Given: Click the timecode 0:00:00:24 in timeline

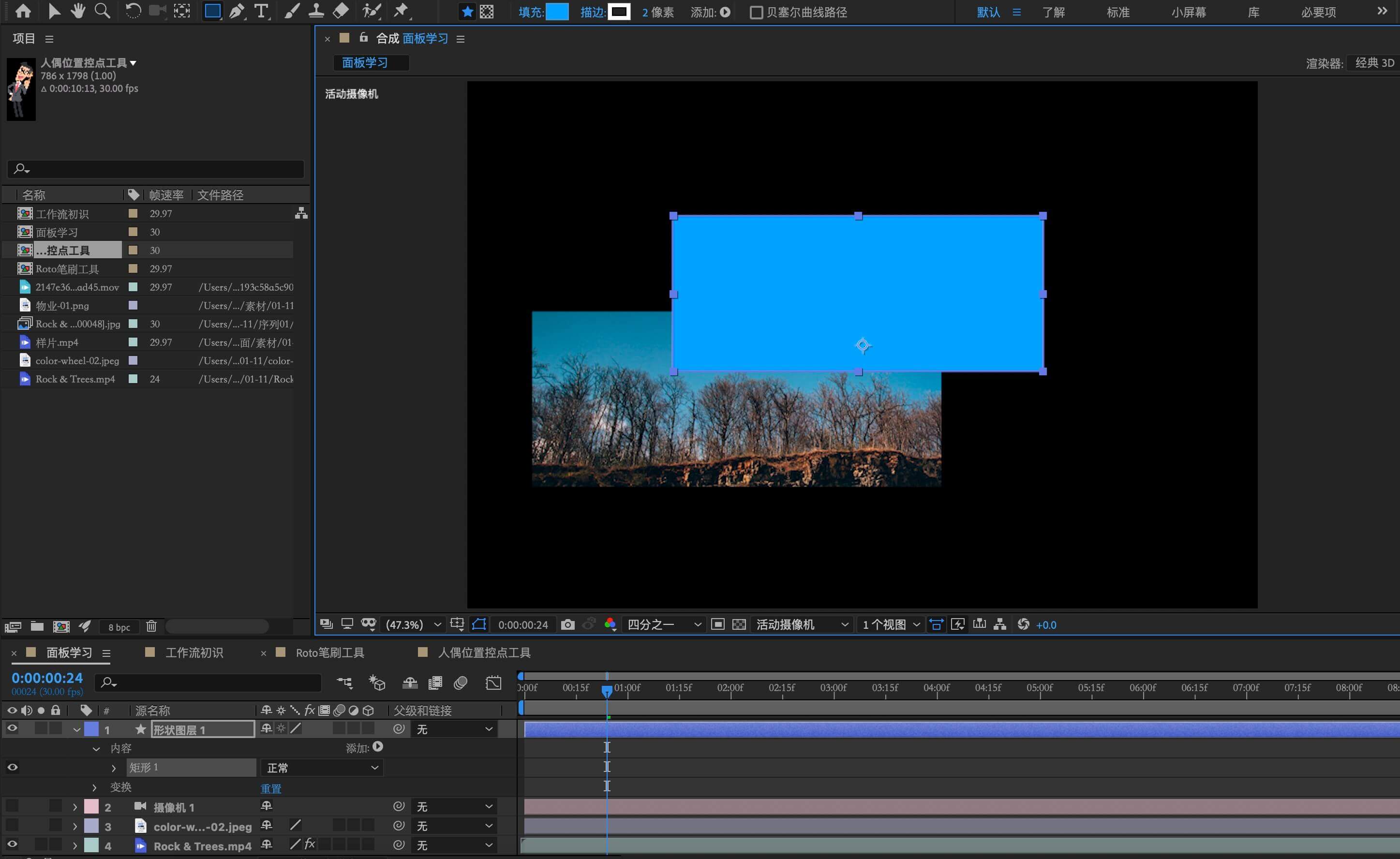Looking at the screenshot, I should (x=47, y=678).
